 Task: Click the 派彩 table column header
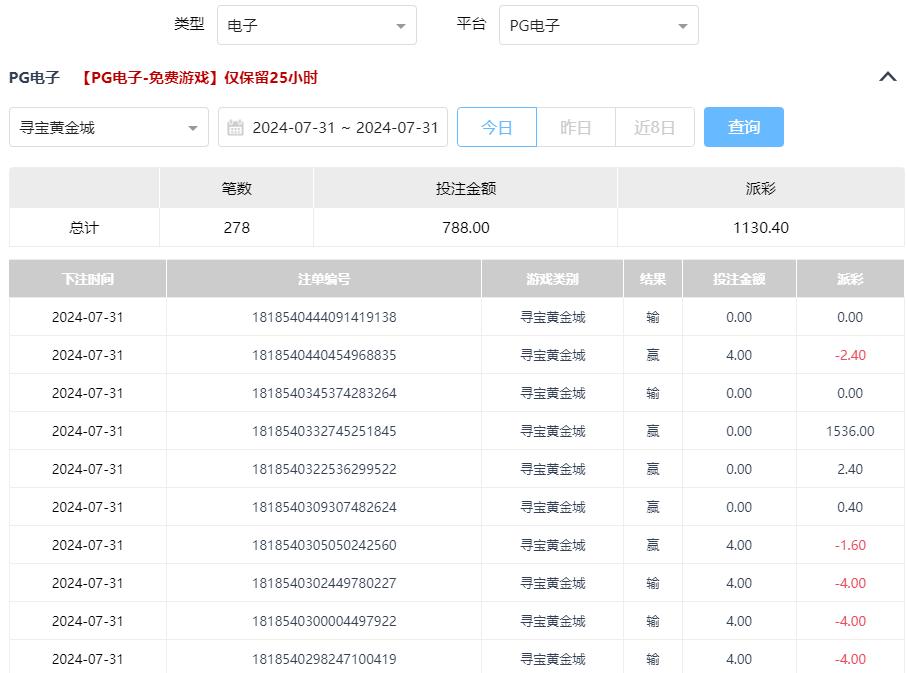(850, 279)
